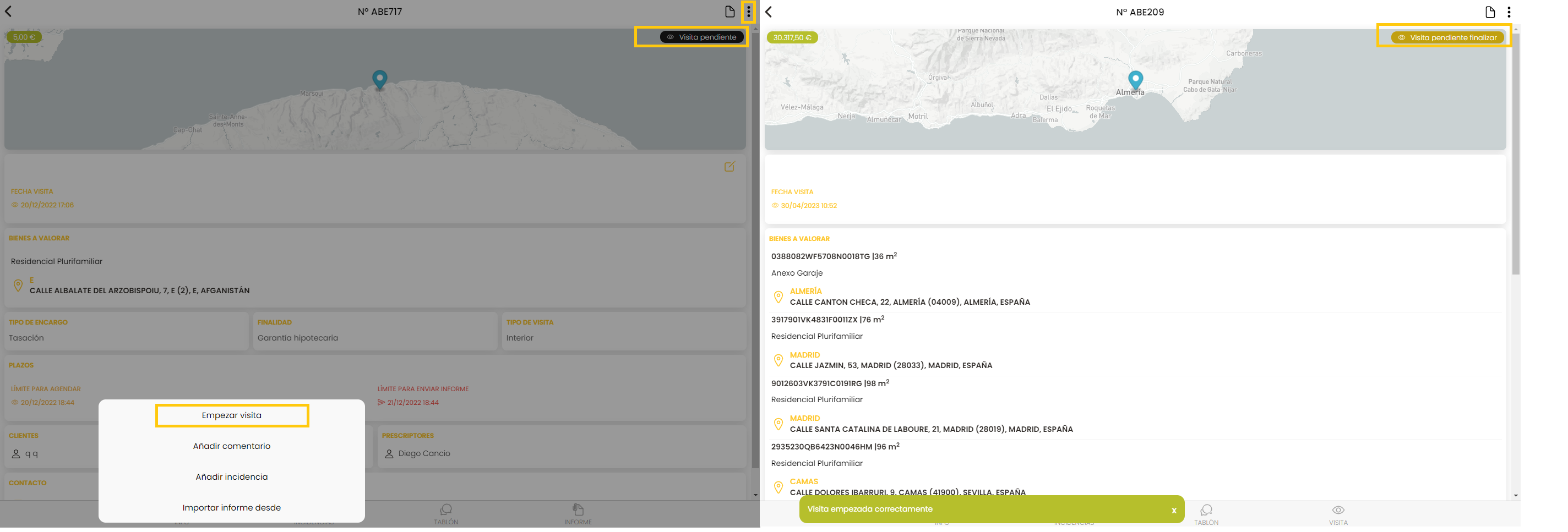
Task: Click map pin marker on ABE717 map
Action: [379, 80]
